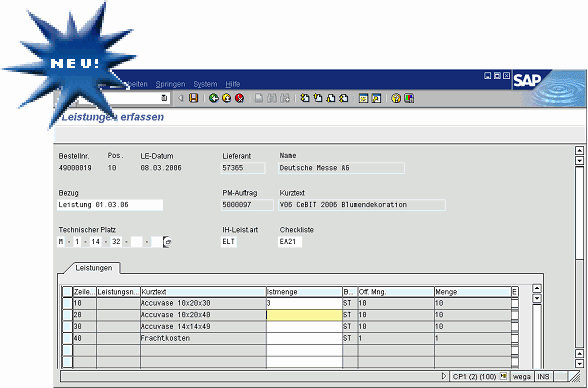This screenshot has height=388, width=588.
Task: Click cell text Accuvase 10x20x30
Action: 176,303
